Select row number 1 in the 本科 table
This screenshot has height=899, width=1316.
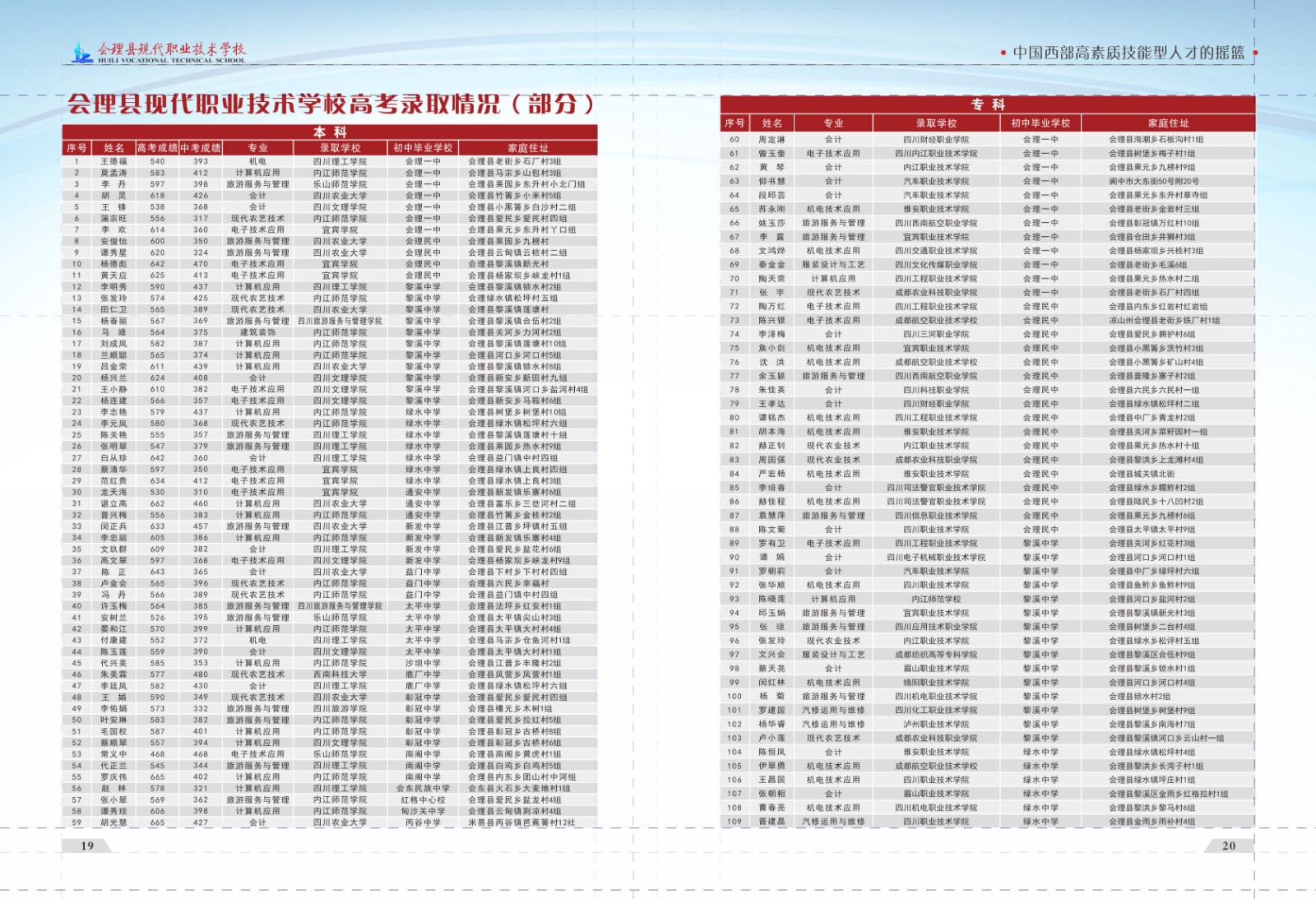76,162
